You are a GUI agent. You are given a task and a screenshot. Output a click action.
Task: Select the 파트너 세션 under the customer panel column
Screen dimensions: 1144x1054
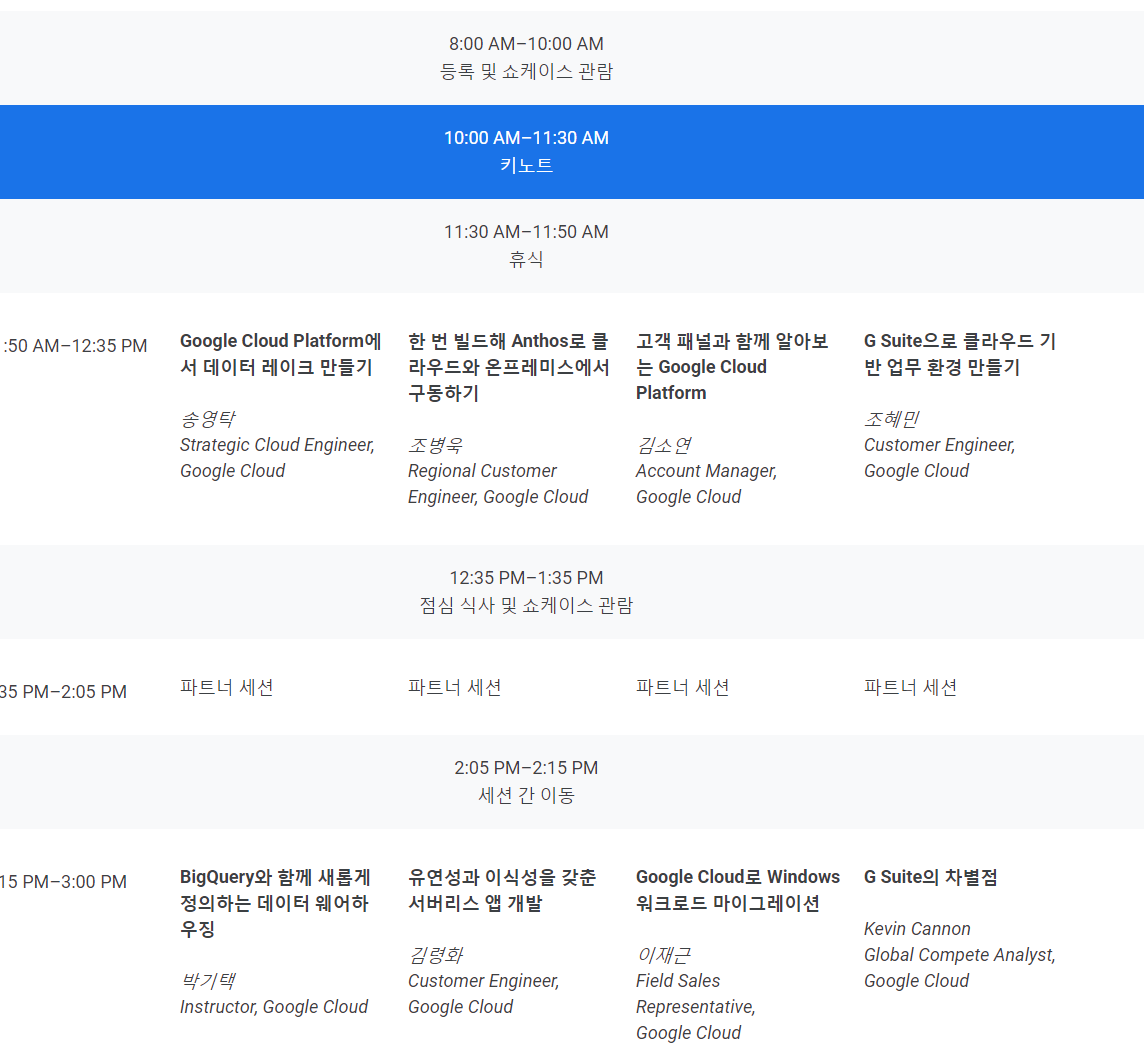(x=683, y=688)
